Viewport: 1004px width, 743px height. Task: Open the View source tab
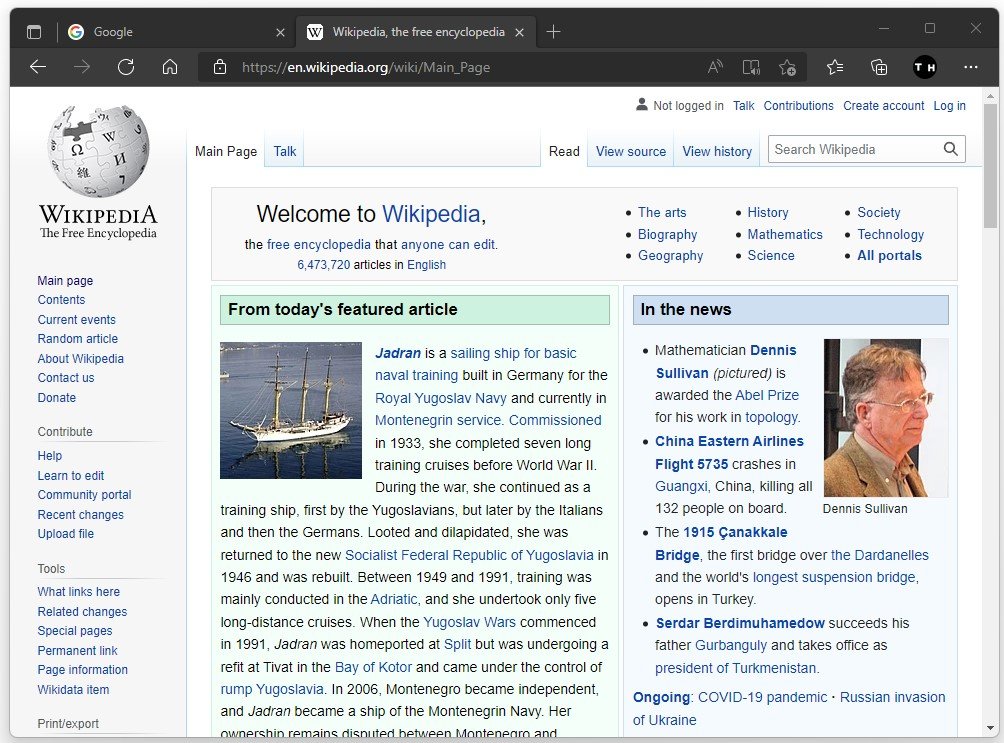631,151
